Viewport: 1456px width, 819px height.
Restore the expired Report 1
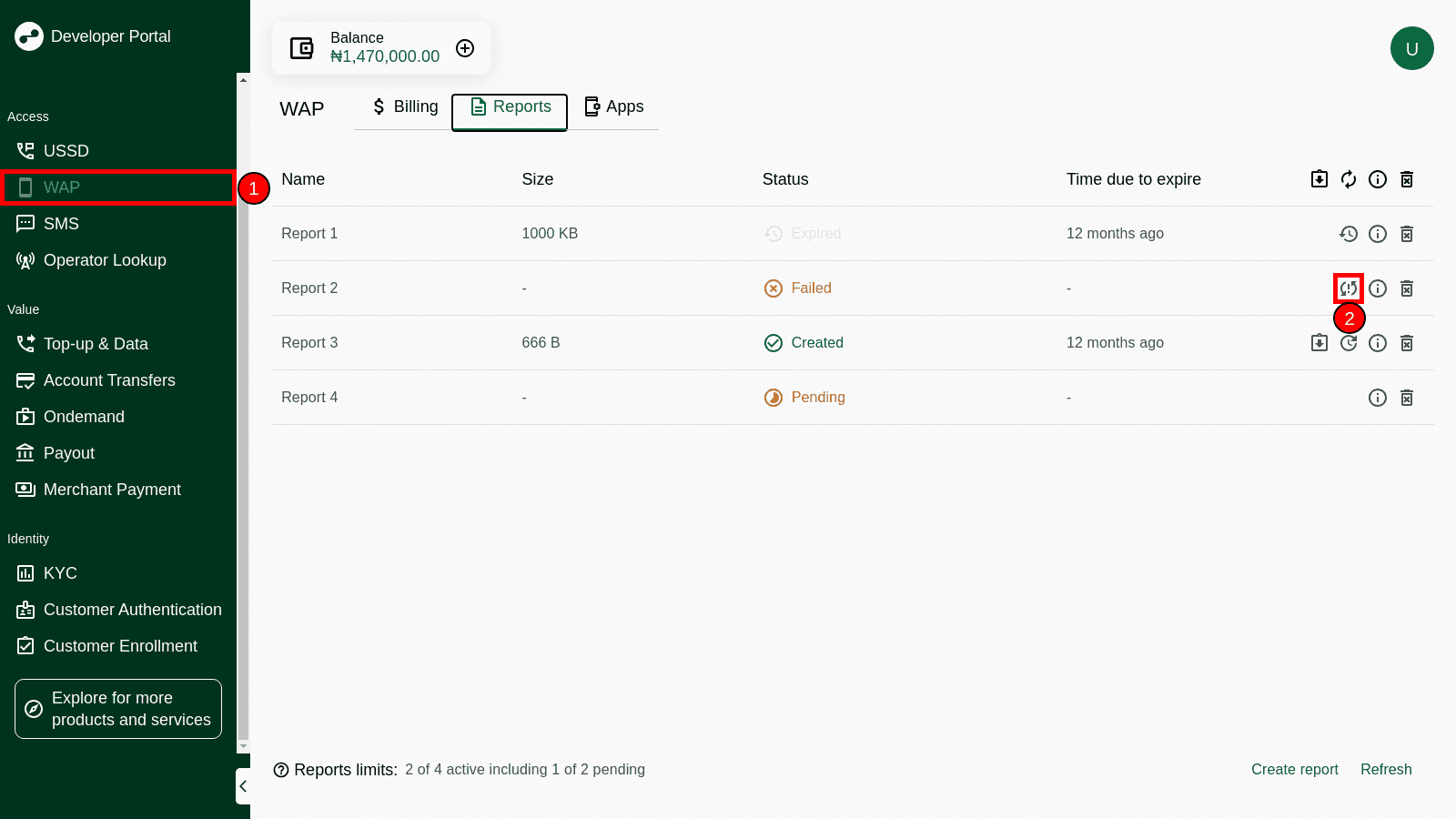pos(1349,234)
